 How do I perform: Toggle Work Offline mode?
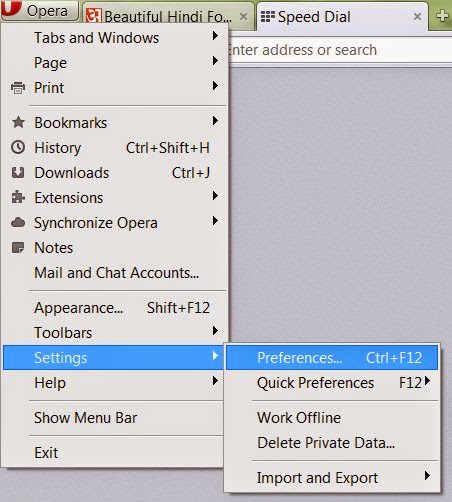click(332, 418)
